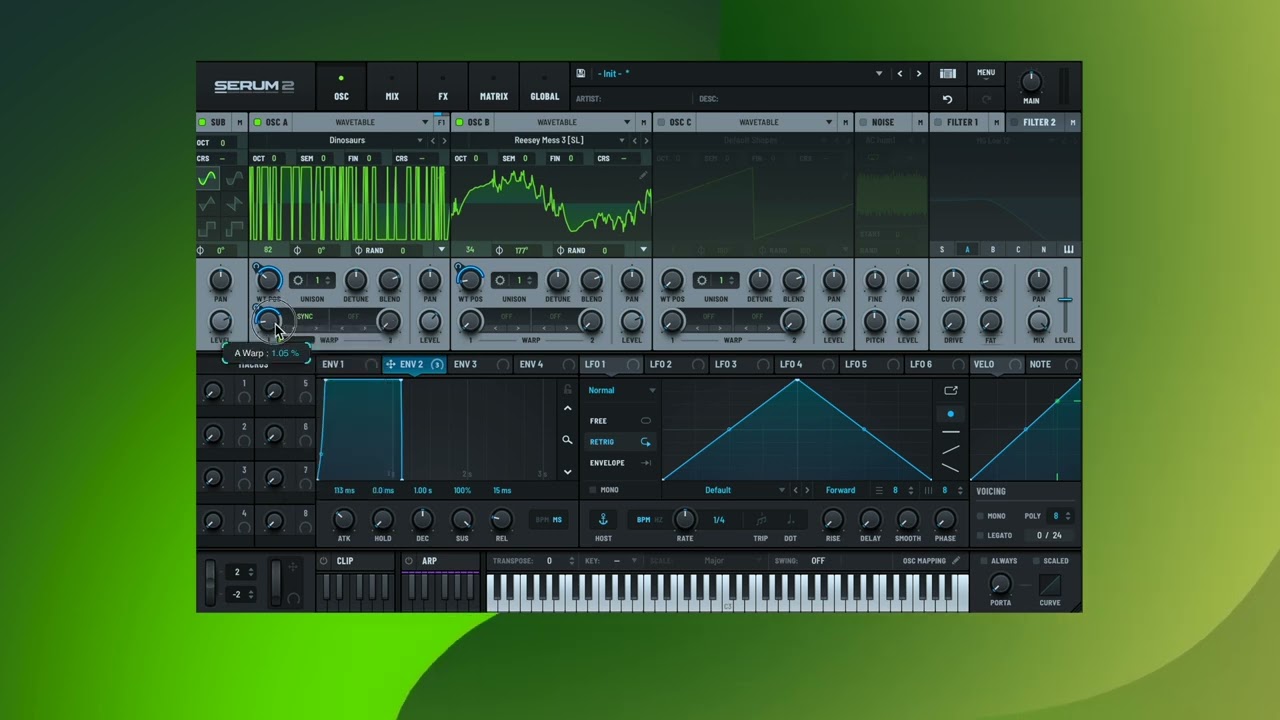Image resolution: width=1280 pixels, height=720 pixels.
Task: Switch to the MIX tab
Action: (x=392, y=87)
